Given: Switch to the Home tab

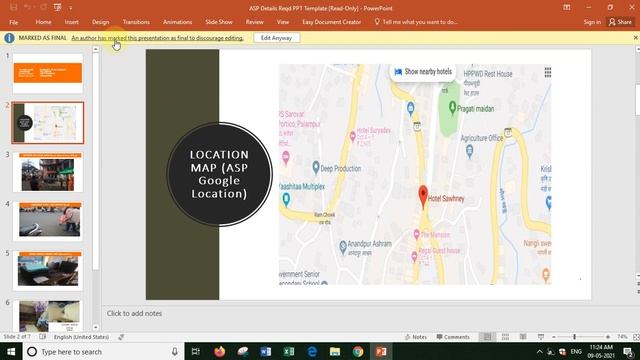Looking at the screenshot, I should click(43, 22).
